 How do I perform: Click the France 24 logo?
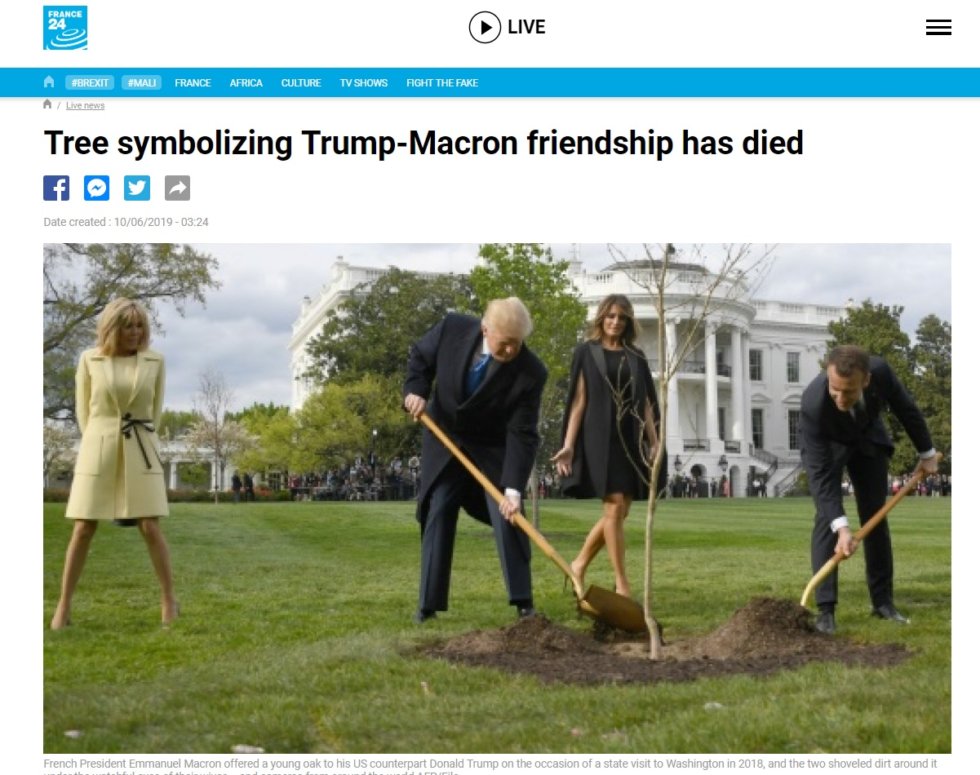(x=65, y=28)
